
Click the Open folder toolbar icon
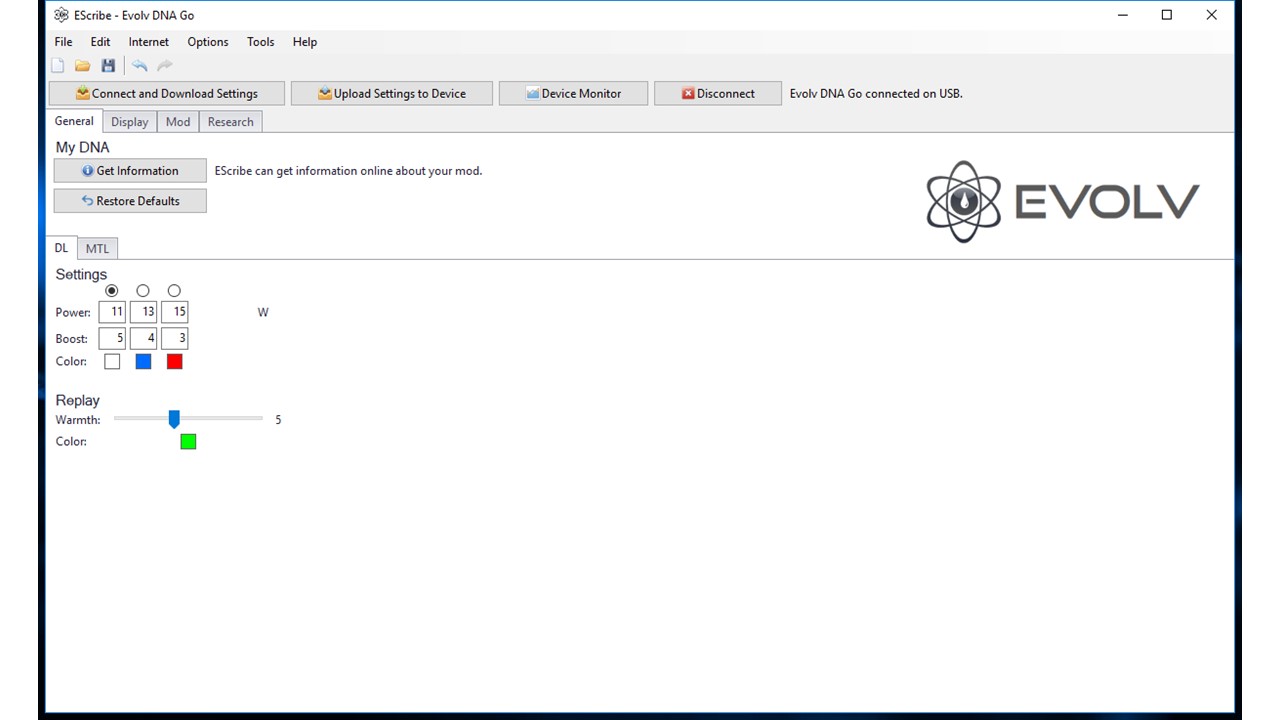83,66
